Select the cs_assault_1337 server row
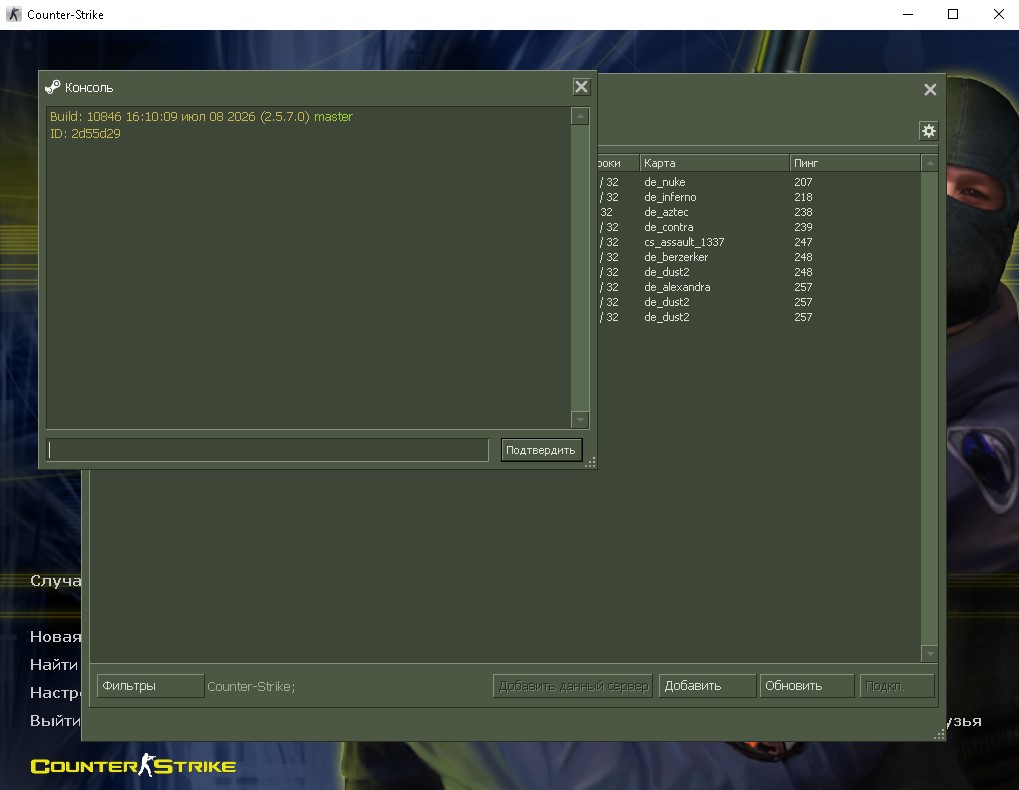The width and height of the screenshot is (1019, 790). [758, 242]
